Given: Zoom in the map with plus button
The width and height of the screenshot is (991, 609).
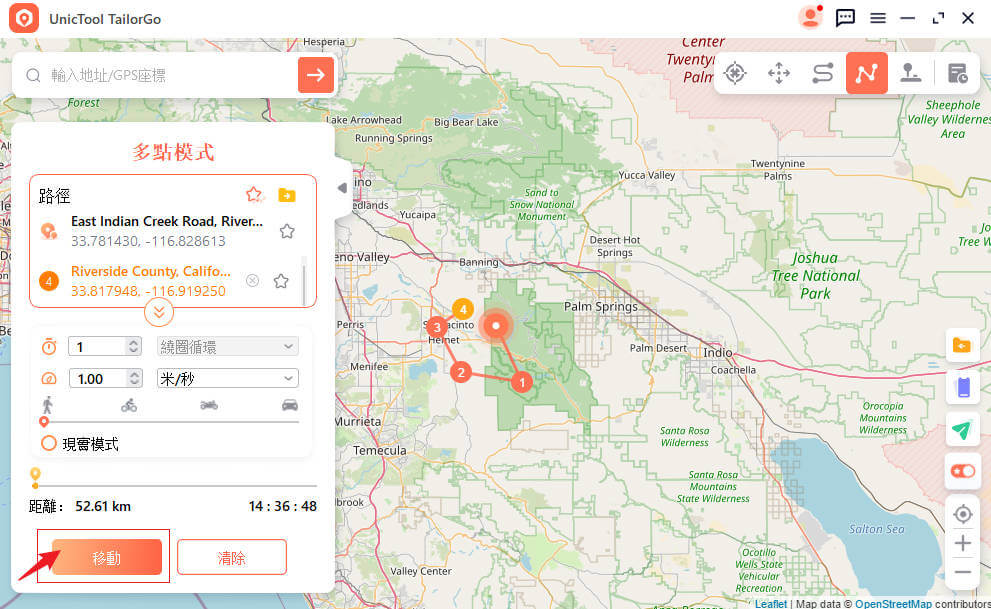Looking at the screenshot, I should [963, 543].
